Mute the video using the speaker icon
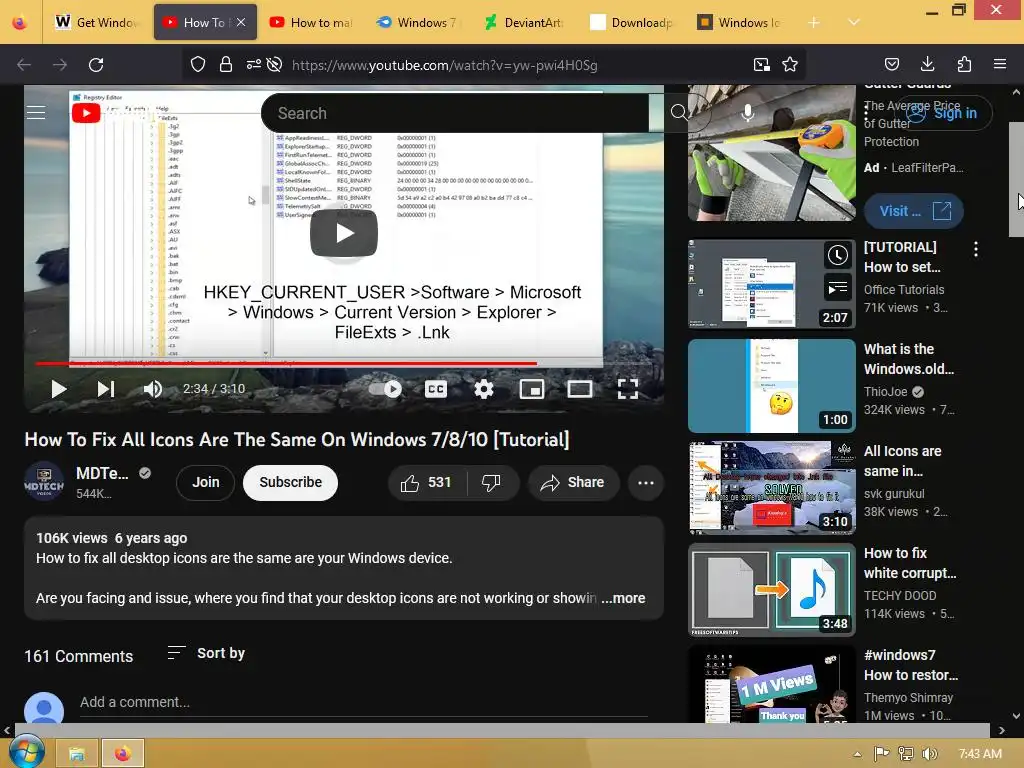This screenshot has height=768, width=1024. (153, 389)
